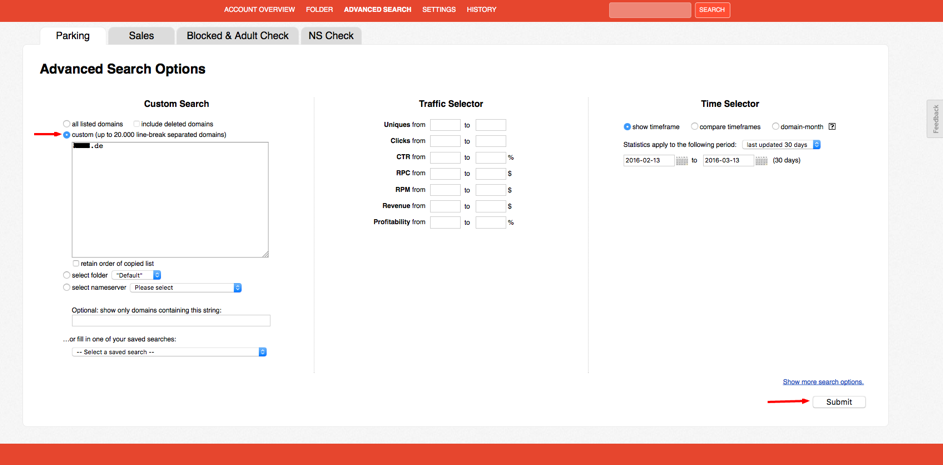Open the 'Default' folder dropdown
The height and width of the screenshot is (465, 943).
137,275
